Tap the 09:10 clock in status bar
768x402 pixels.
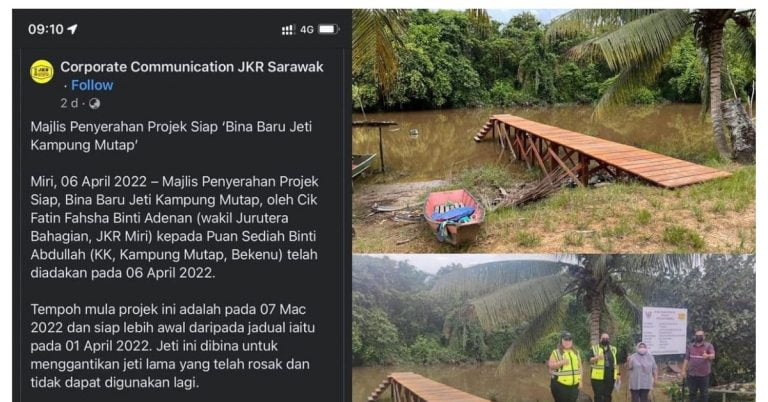tap(46, 29)
